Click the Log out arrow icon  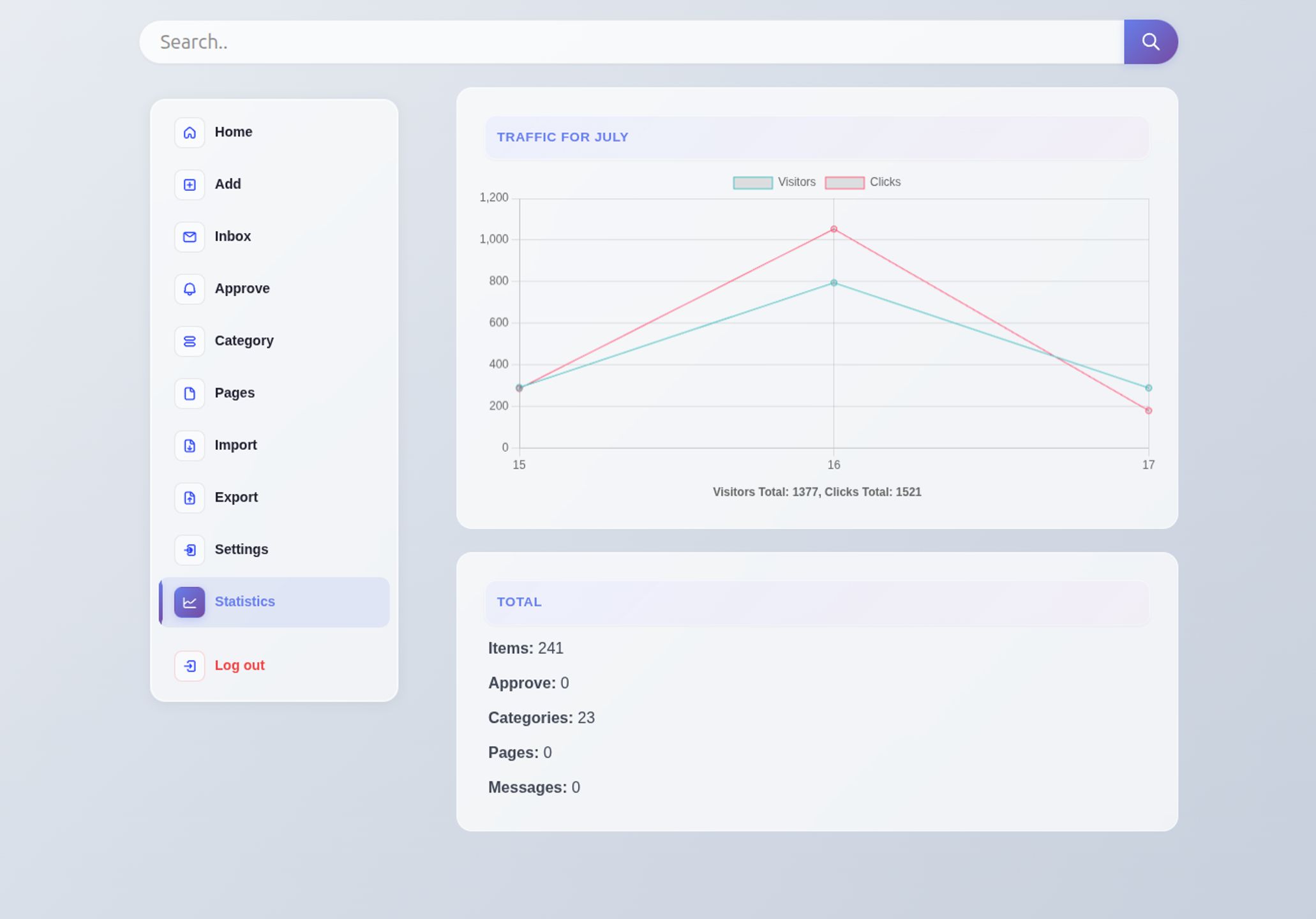(190, 666)
